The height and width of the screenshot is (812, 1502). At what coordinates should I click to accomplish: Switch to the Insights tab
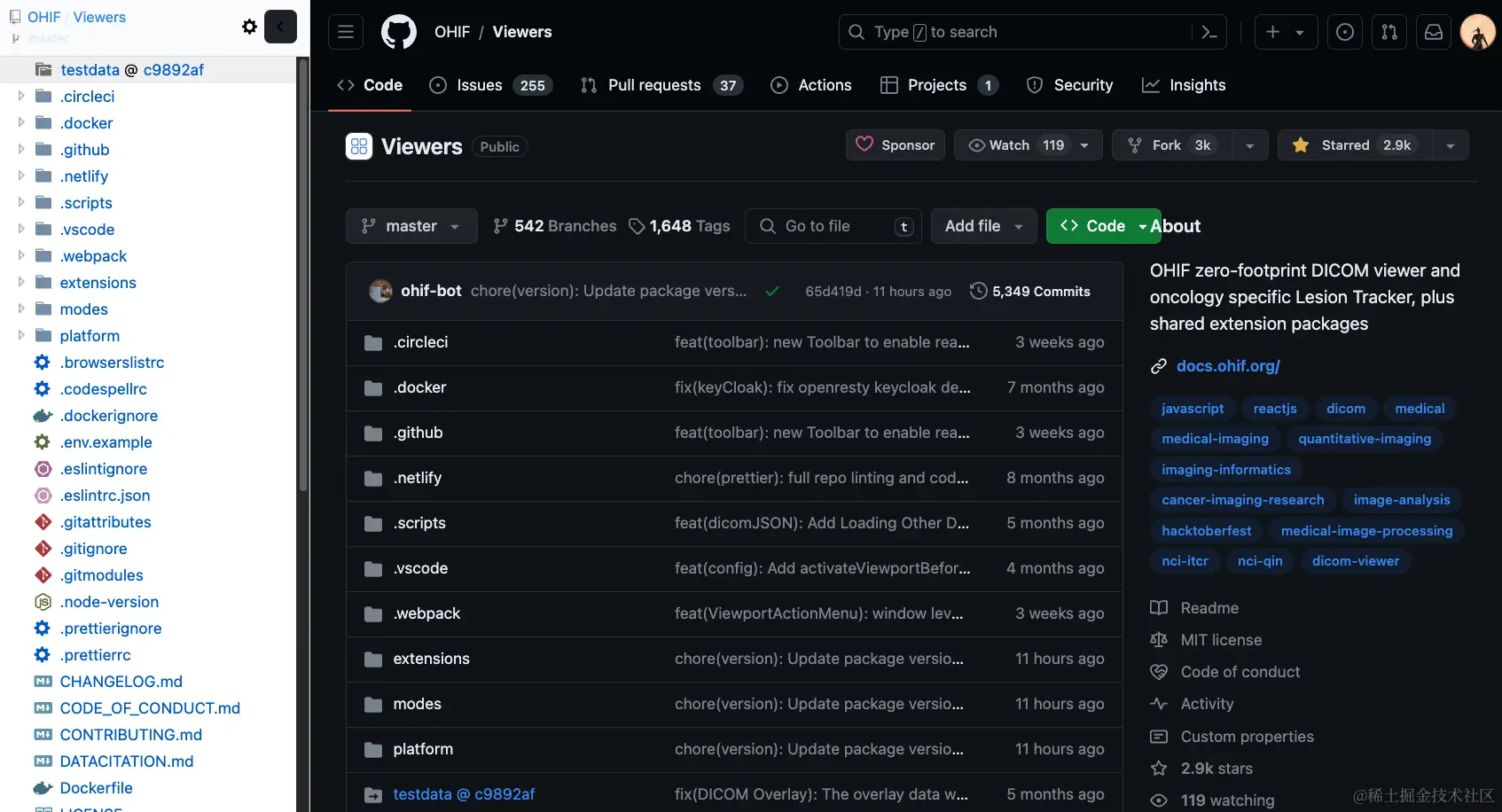[1184, 85]
